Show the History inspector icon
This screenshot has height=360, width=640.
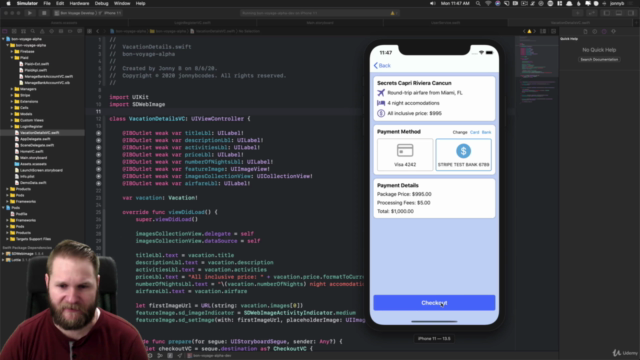595,31
